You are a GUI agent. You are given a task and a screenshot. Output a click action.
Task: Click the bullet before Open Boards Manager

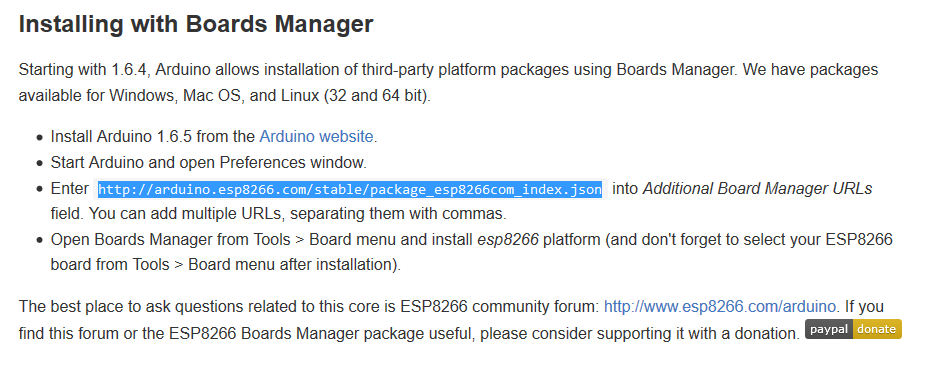pos(39,241)
